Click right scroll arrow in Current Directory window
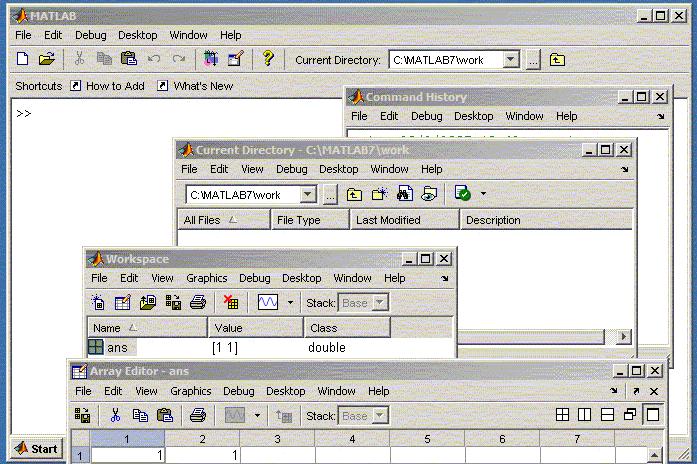Screen dimensions: 697x464 tap(624, 336)
